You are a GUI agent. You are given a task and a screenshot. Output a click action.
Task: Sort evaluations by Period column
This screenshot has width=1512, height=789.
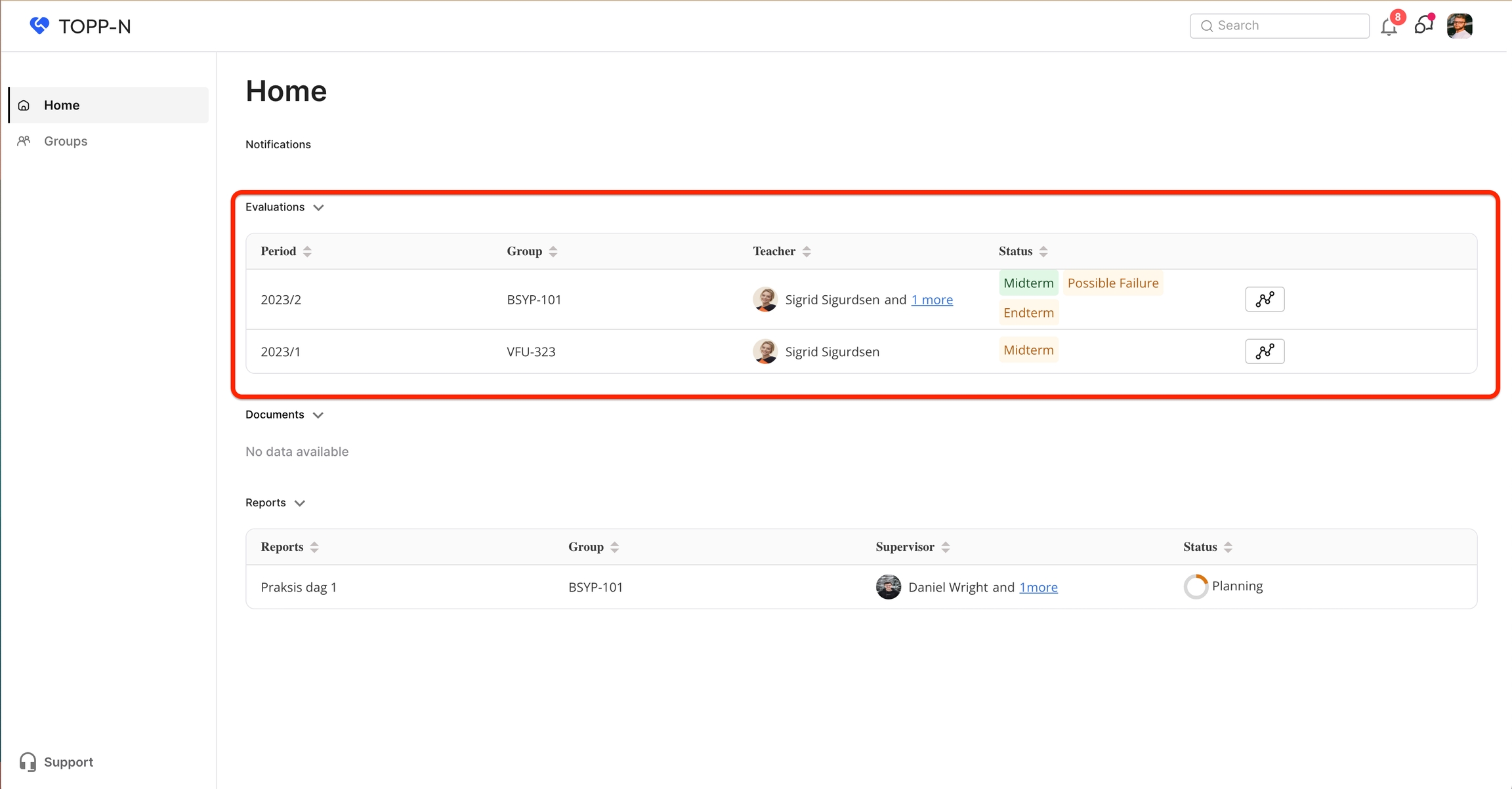[x=307, y=252]
